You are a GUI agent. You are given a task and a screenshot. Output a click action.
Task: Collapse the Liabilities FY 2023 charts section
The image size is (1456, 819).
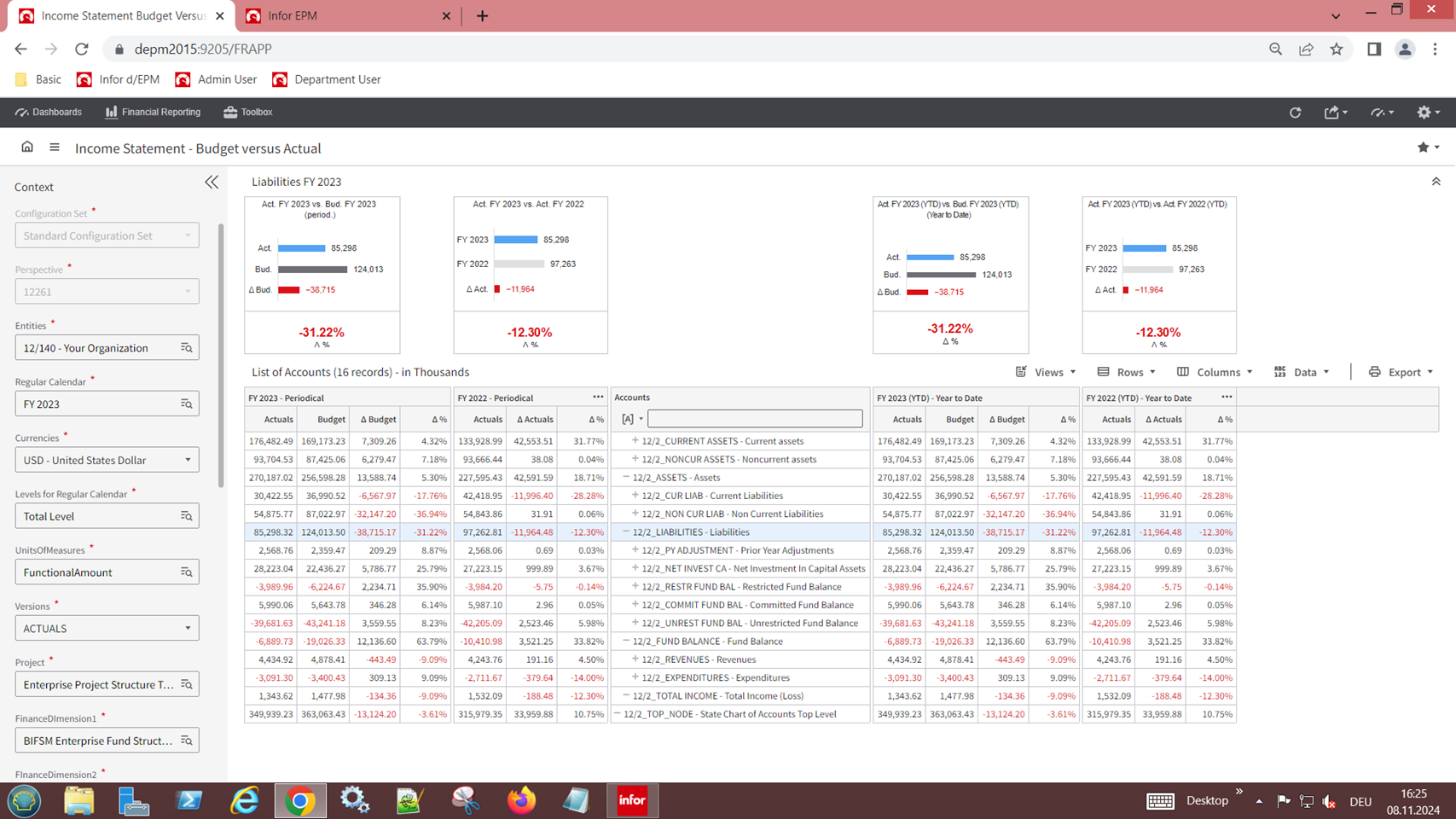click(x=1436, y=182)
